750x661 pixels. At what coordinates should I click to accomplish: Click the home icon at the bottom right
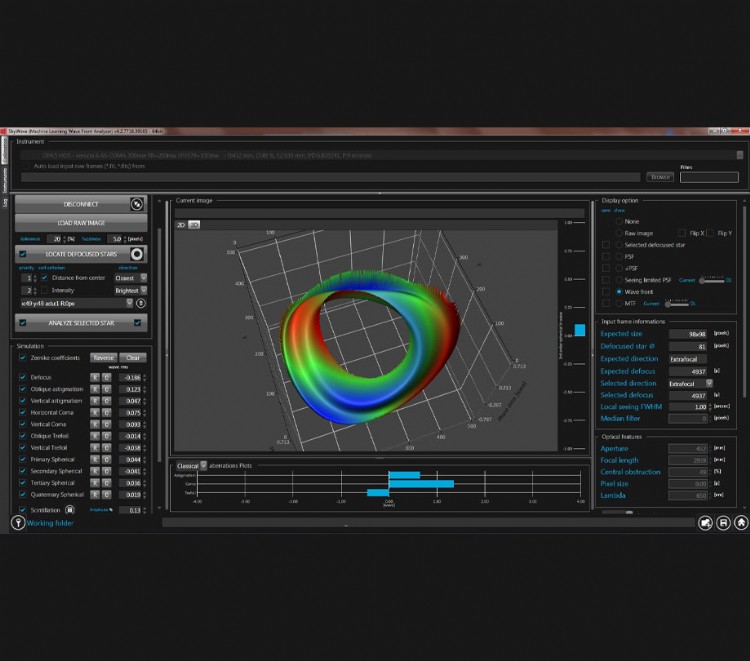pyautogui.click(x=741, y=523)
